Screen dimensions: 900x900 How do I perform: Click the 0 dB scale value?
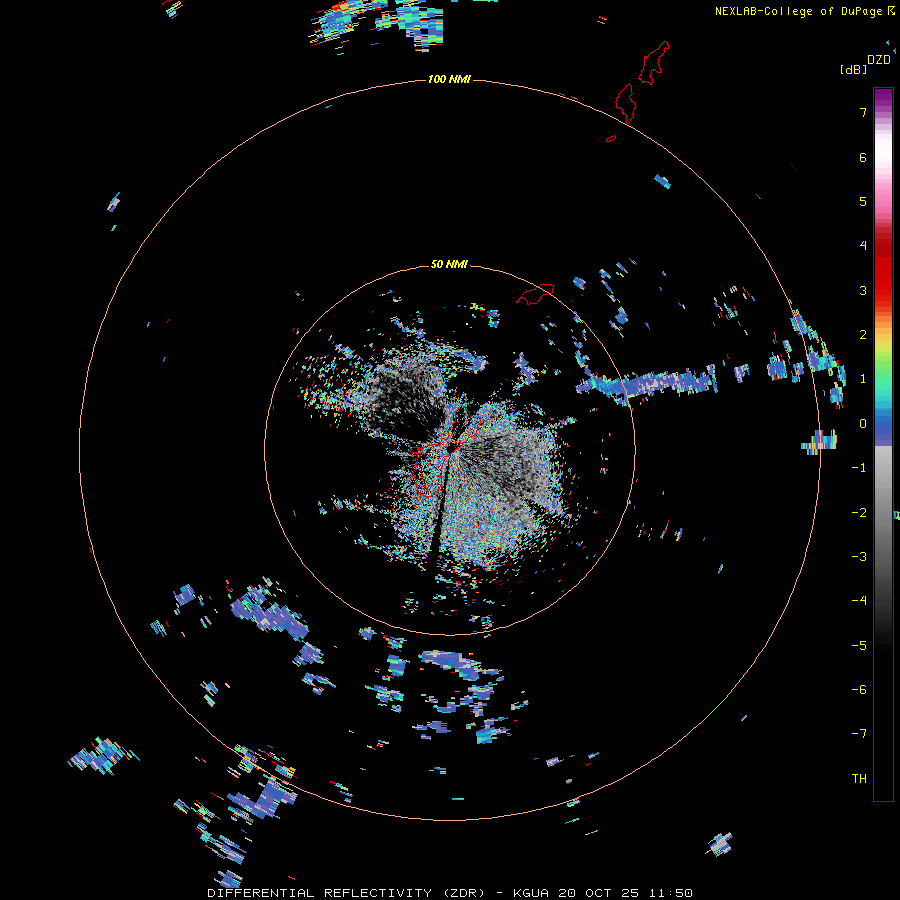863,424
